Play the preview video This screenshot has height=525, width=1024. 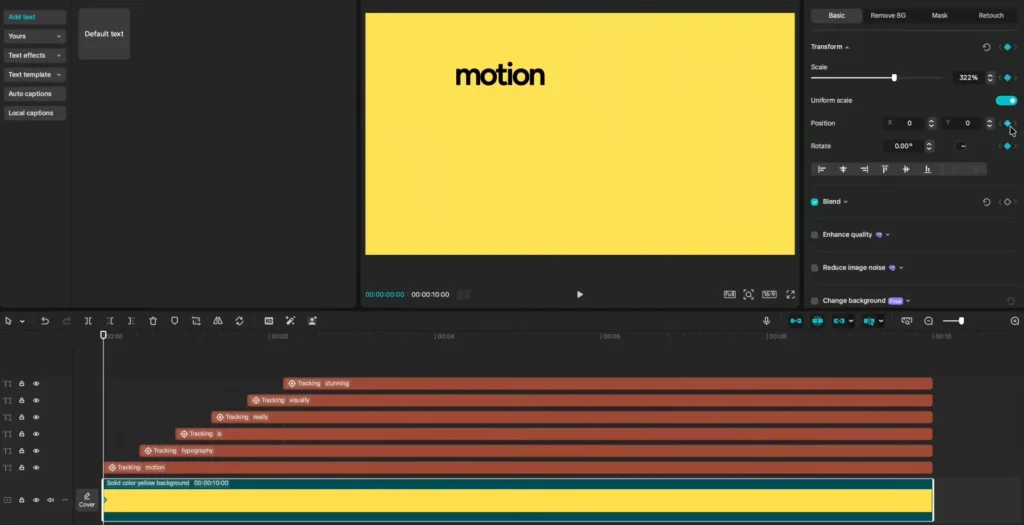tap(580, 294)
